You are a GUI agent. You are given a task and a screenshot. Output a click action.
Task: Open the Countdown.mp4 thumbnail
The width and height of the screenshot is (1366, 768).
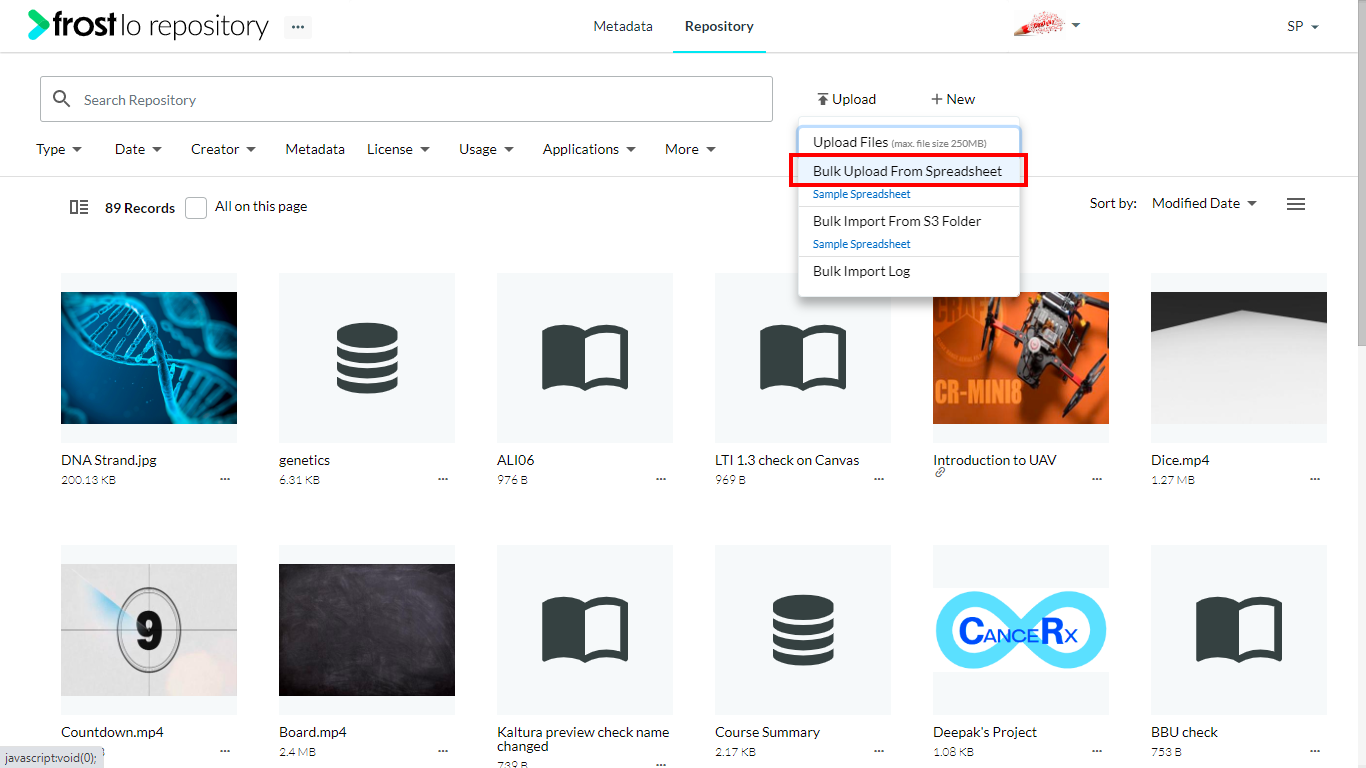pyautogui.click(x=149, y=630)
